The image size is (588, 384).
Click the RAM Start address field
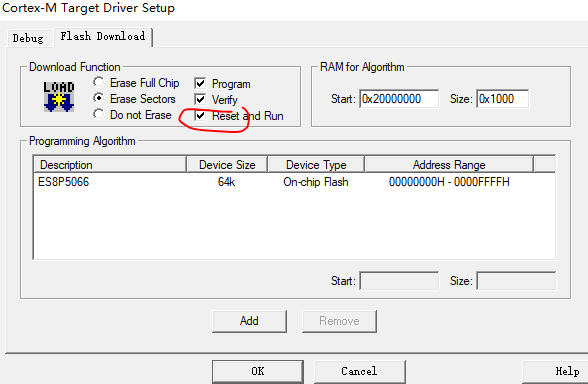tap(399, 99)
